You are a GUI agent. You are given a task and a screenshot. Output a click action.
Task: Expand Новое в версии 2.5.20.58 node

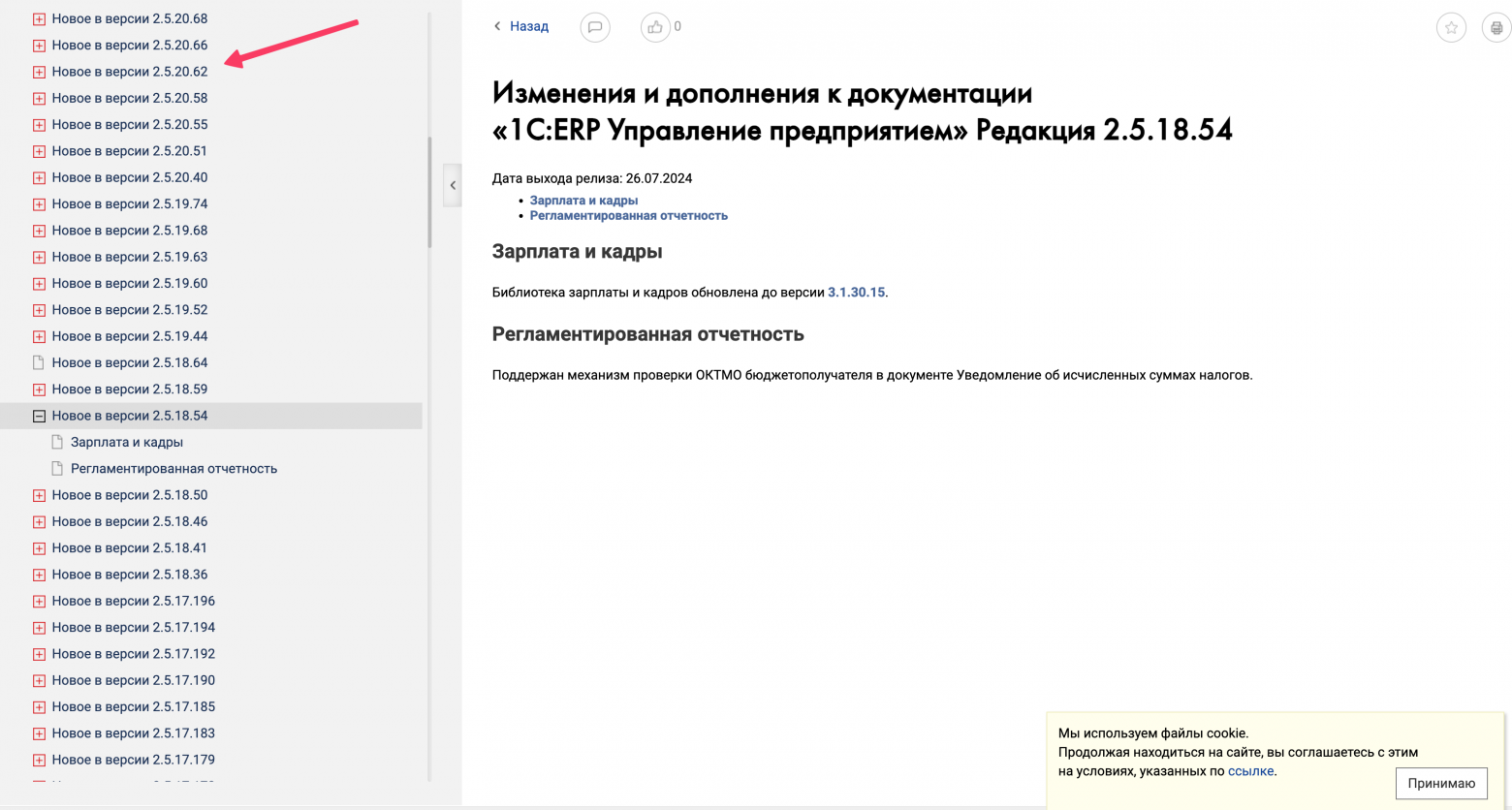coord(39,99)
